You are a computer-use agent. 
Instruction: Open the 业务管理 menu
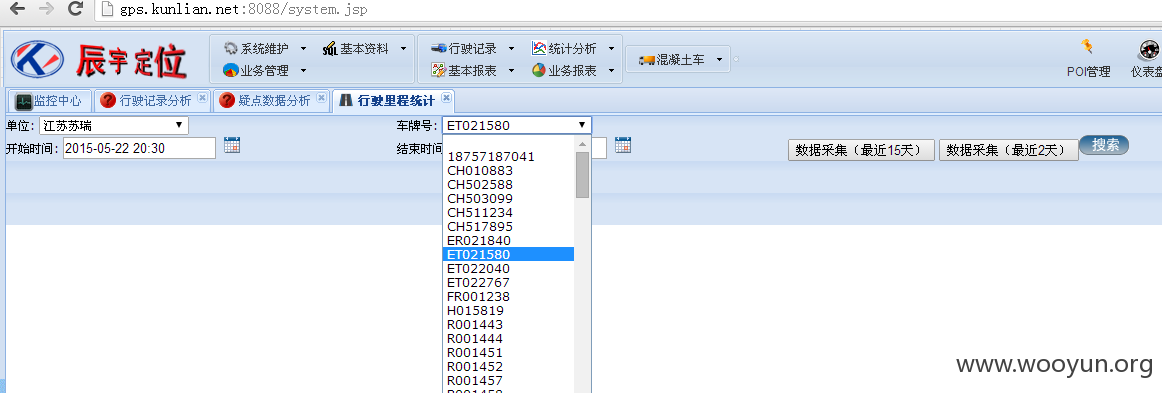pyautogui.click(x=265, y=70)
